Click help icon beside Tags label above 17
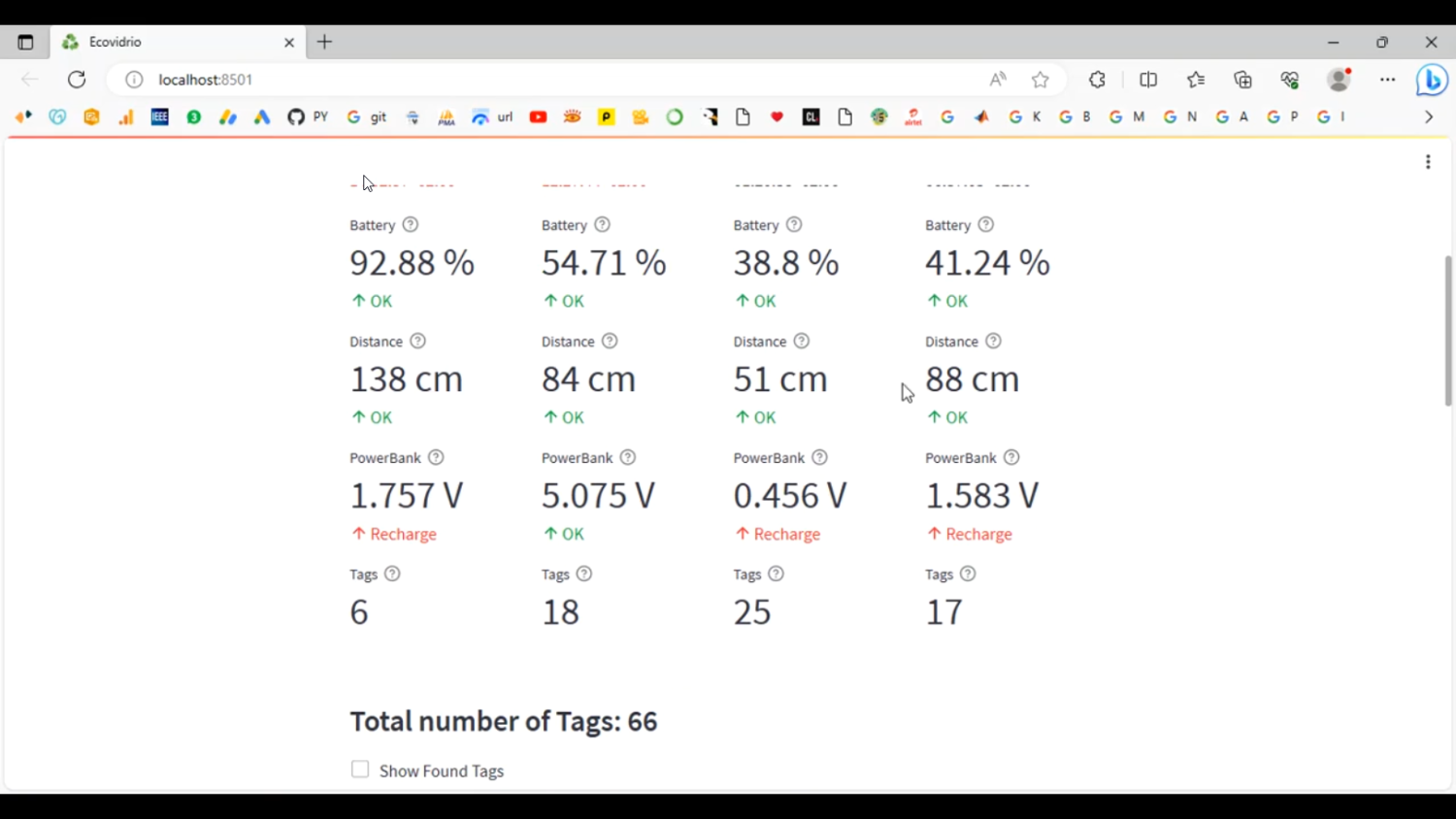The width and height of the screenshot is (1456, 819). (968, 574)
